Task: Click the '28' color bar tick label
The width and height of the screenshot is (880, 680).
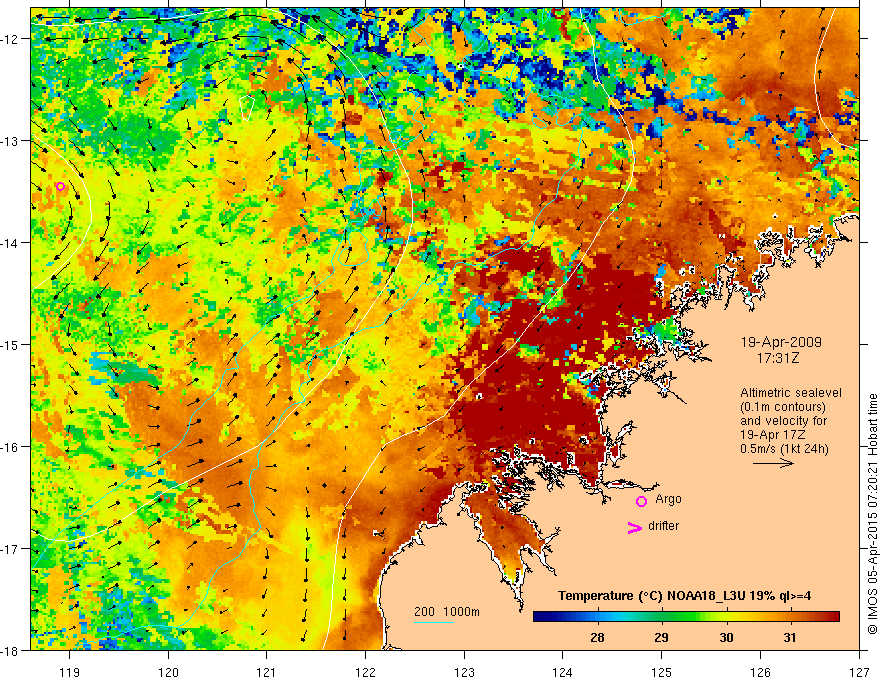Action: [598, 637]
